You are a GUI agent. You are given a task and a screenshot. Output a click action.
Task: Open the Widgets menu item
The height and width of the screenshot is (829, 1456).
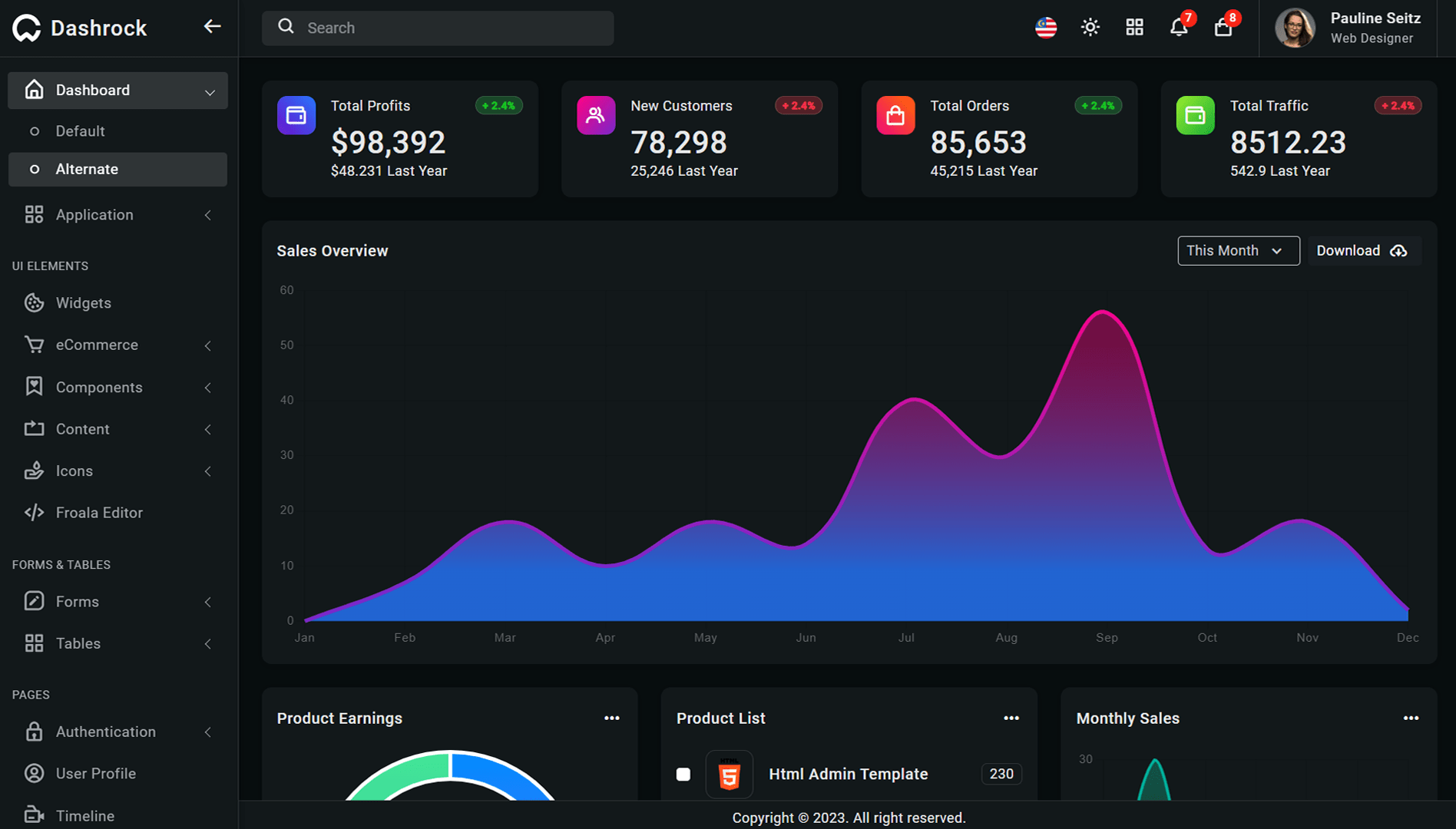83,303
